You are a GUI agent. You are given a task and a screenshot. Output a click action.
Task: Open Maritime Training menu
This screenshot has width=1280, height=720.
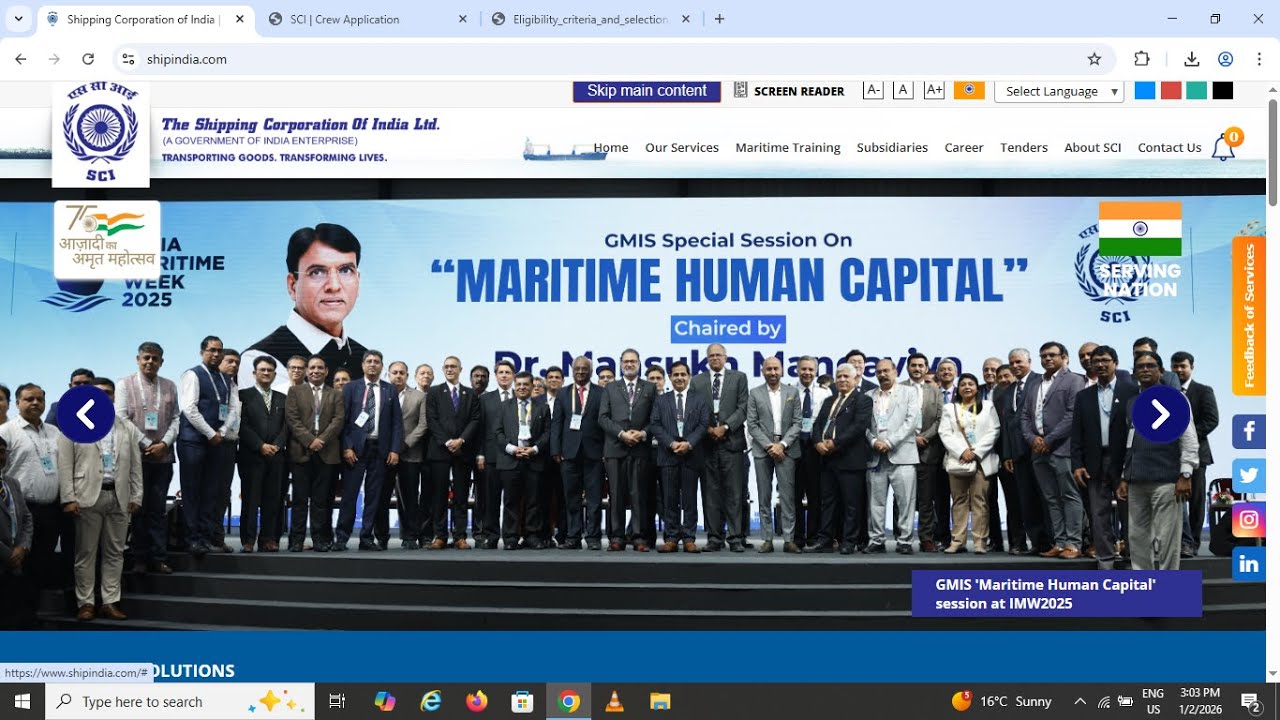point(788,147)
